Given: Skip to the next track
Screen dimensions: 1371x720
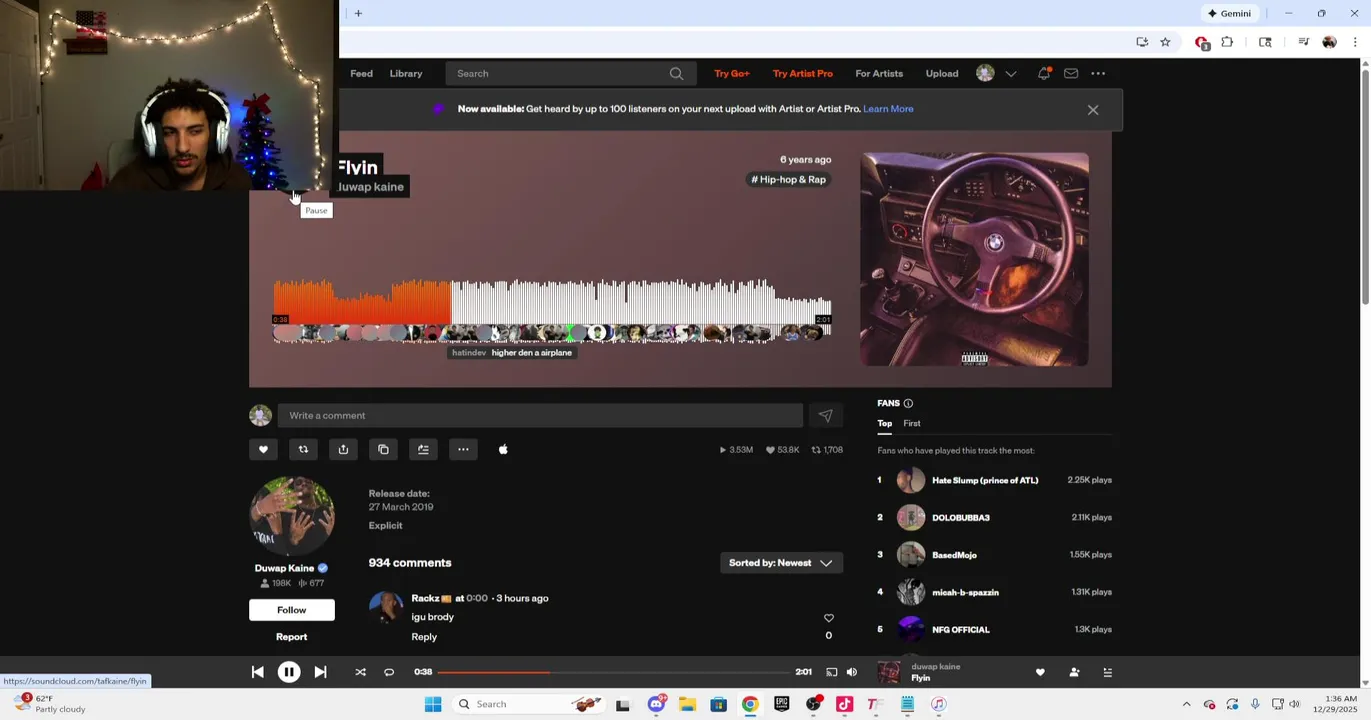Looking at the screenshot, I should (x=320, y=673).
